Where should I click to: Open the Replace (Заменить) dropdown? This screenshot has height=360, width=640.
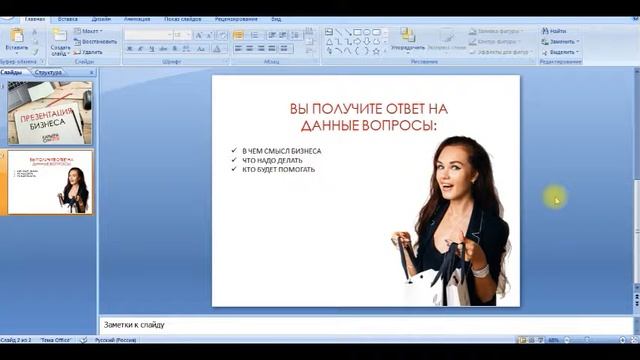[560, 42]
